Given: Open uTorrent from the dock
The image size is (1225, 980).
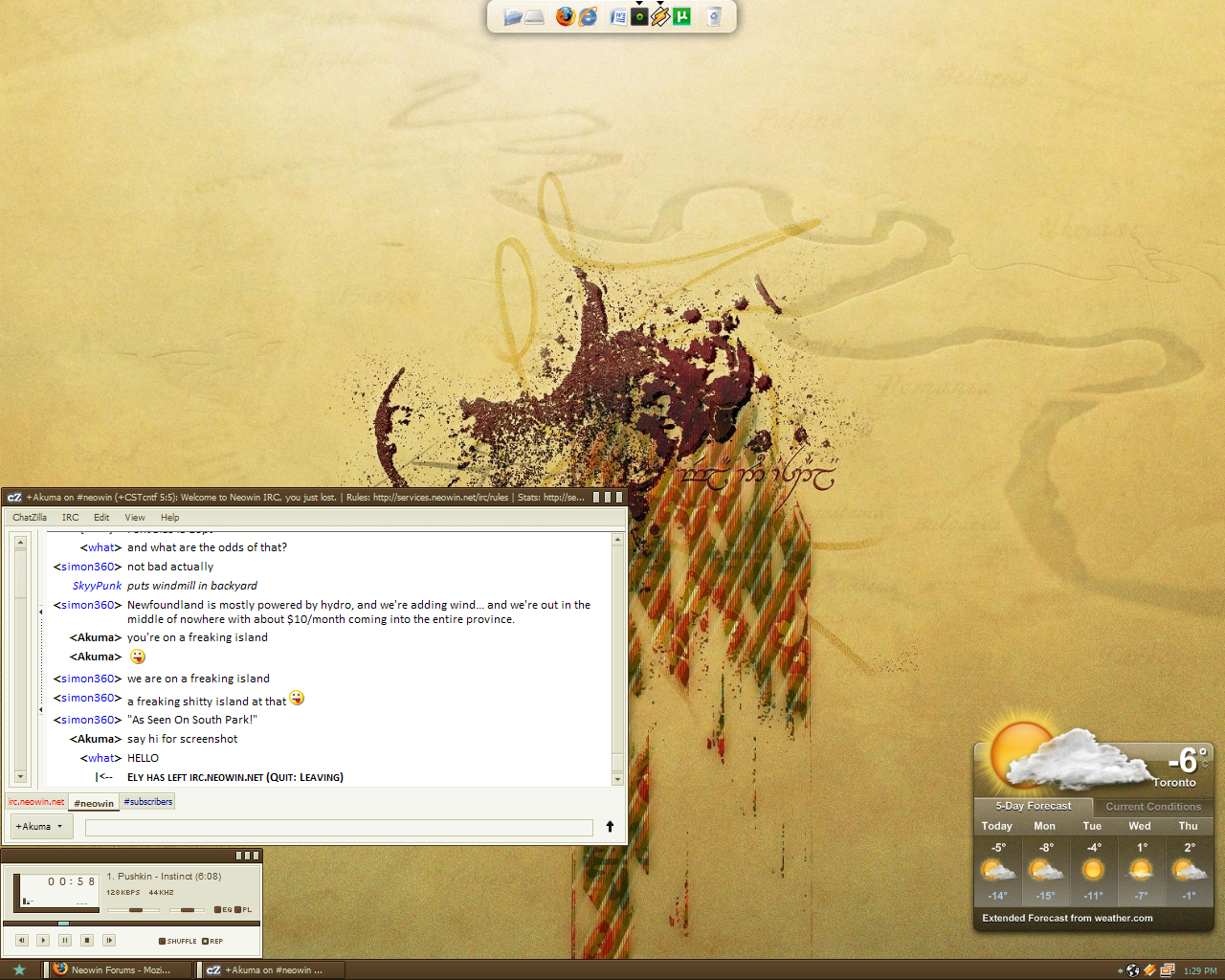Looking at the screenshot, I should pyautogui.click(x=681, y=16).
